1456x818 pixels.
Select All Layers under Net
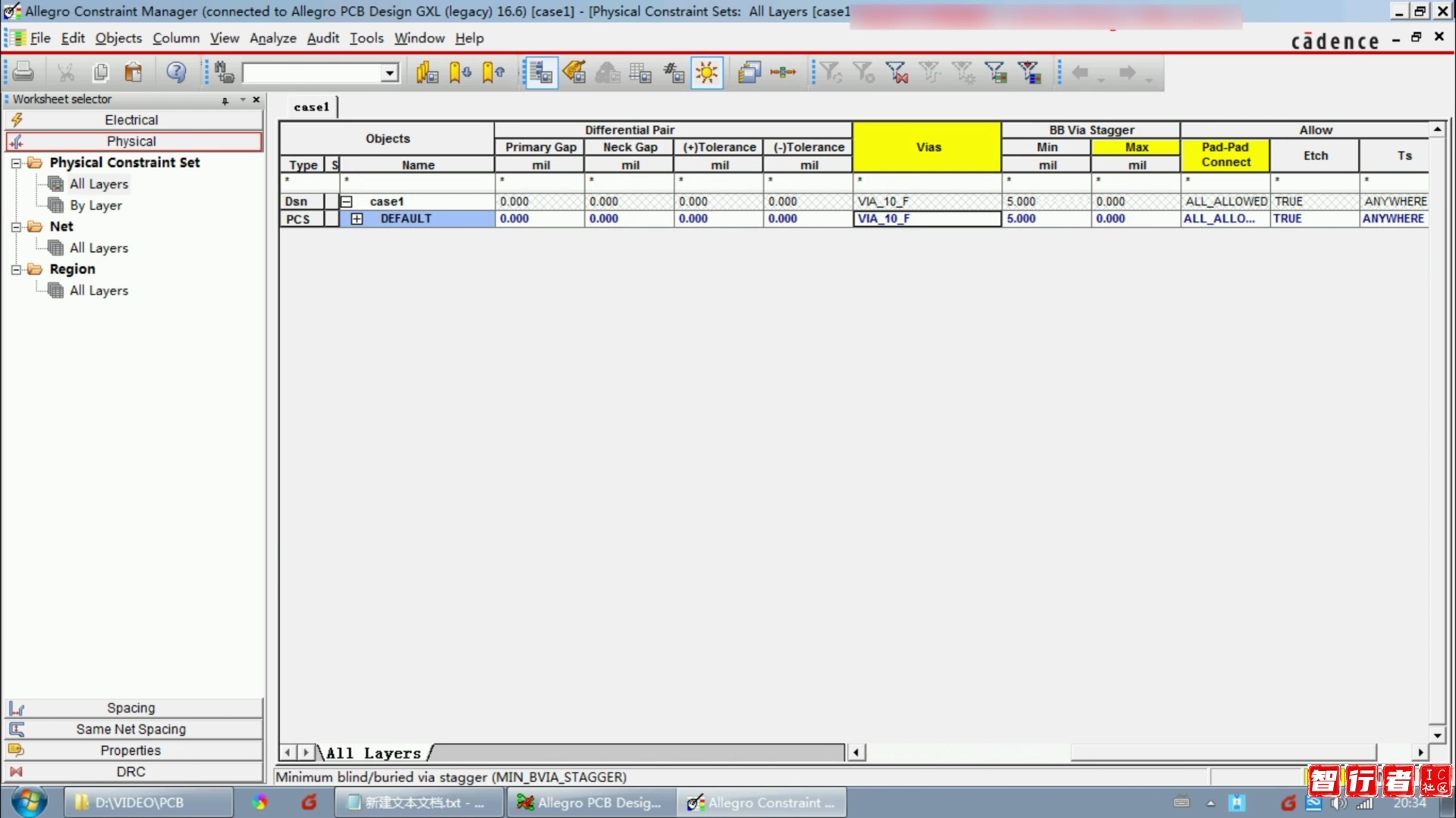pyautogui.click(x=99, y=247)
